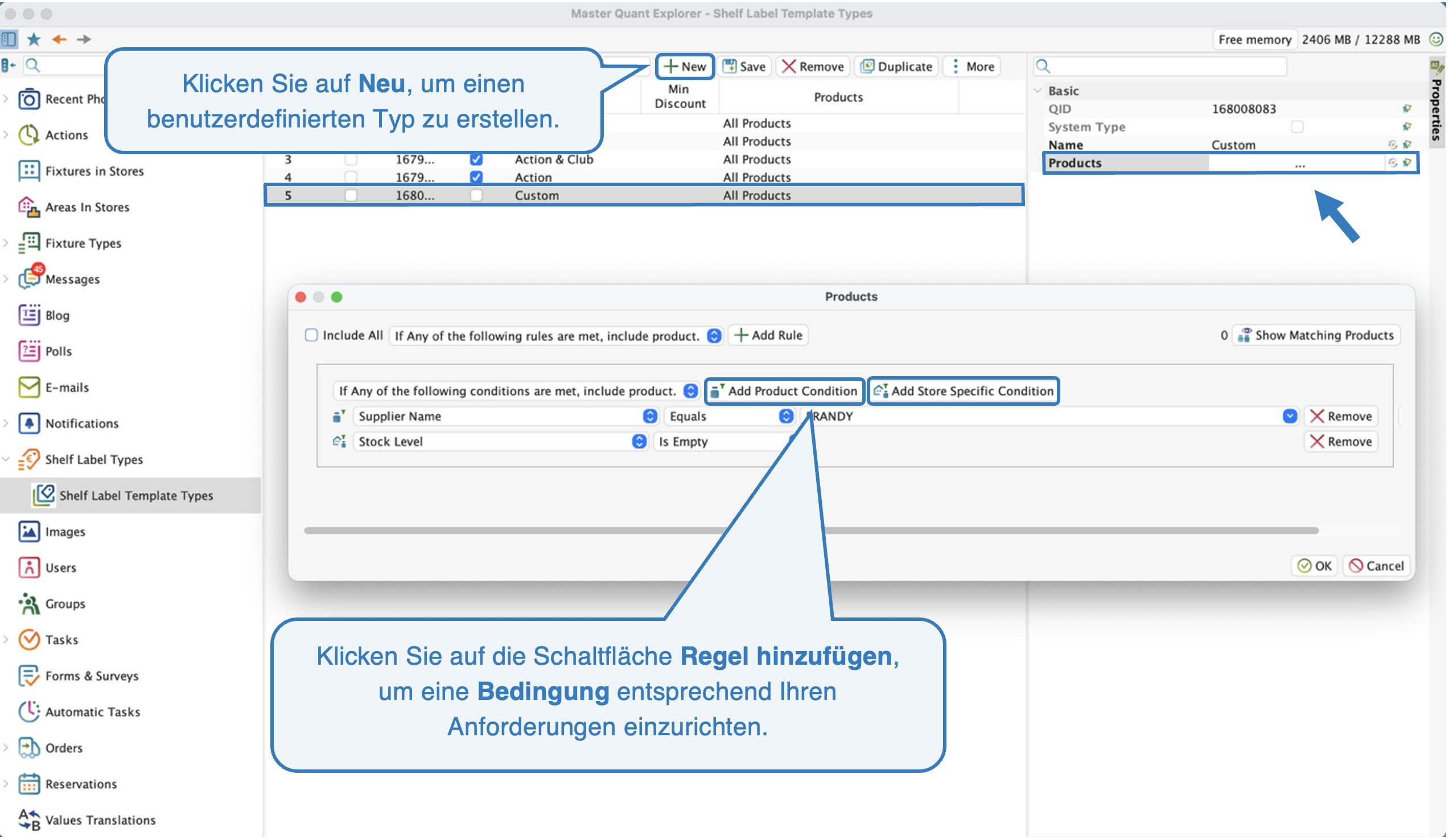This screenshot has width=1449, height=840.
Task: Open the Automatic Tasks icon
Action: click(x=29, y=713)
